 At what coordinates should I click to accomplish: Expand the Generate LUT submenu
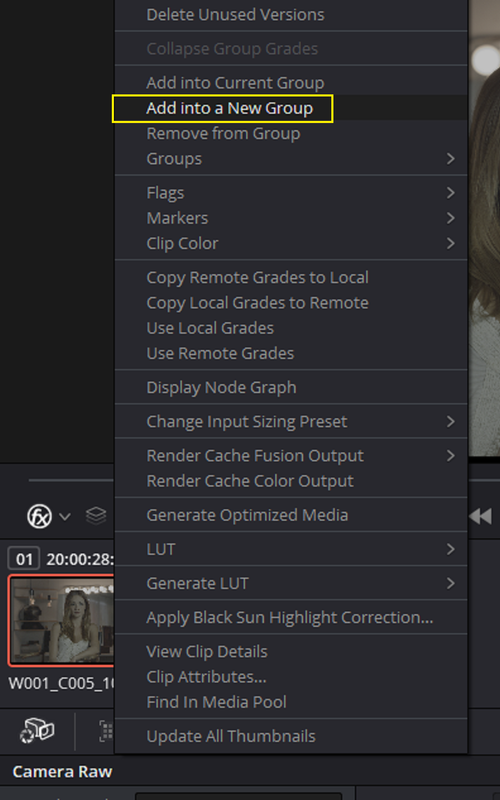point(291,583)
